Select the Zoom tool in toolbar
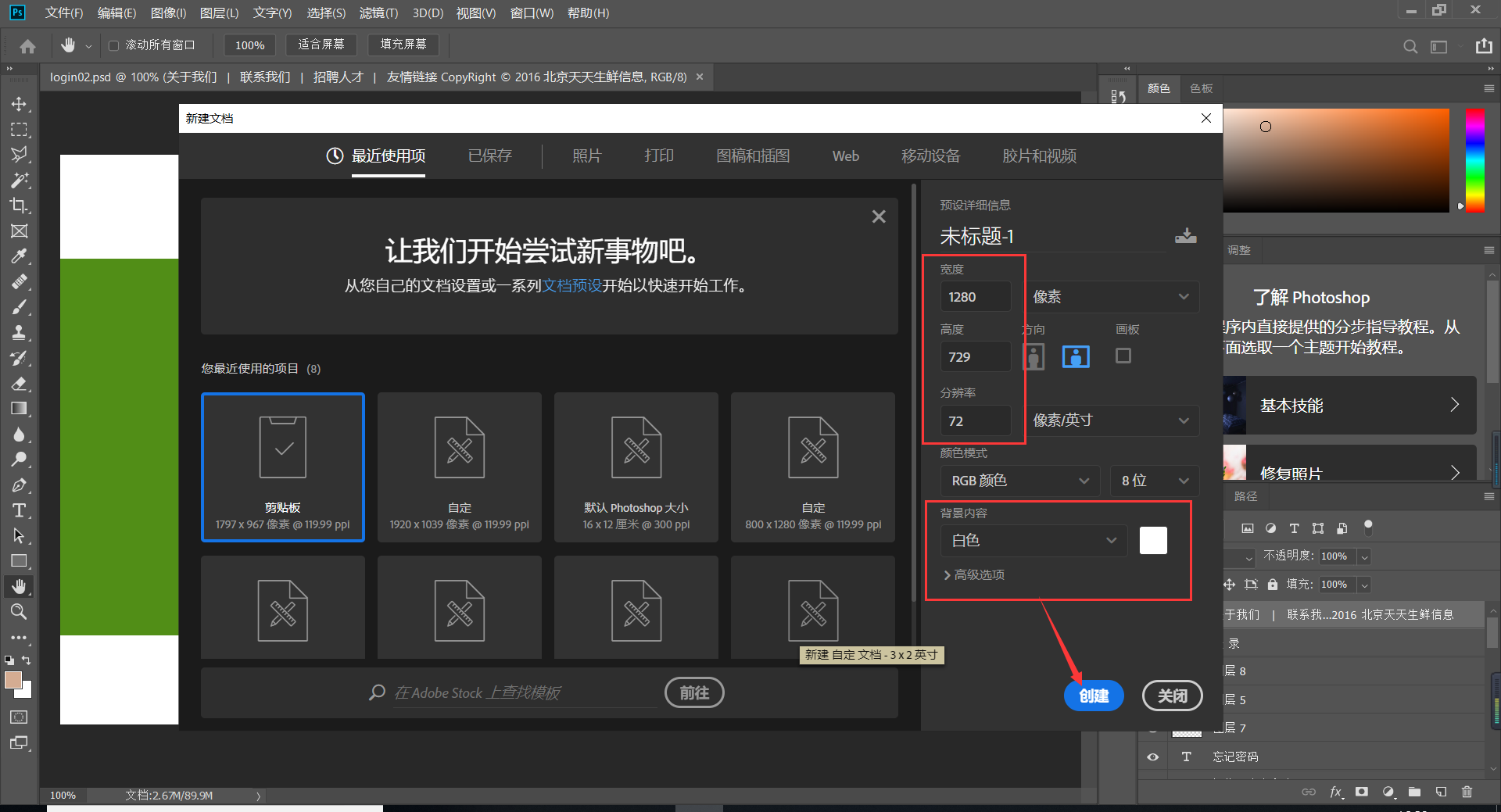Screen dimensions: 1501x812 tap(19, 612)
